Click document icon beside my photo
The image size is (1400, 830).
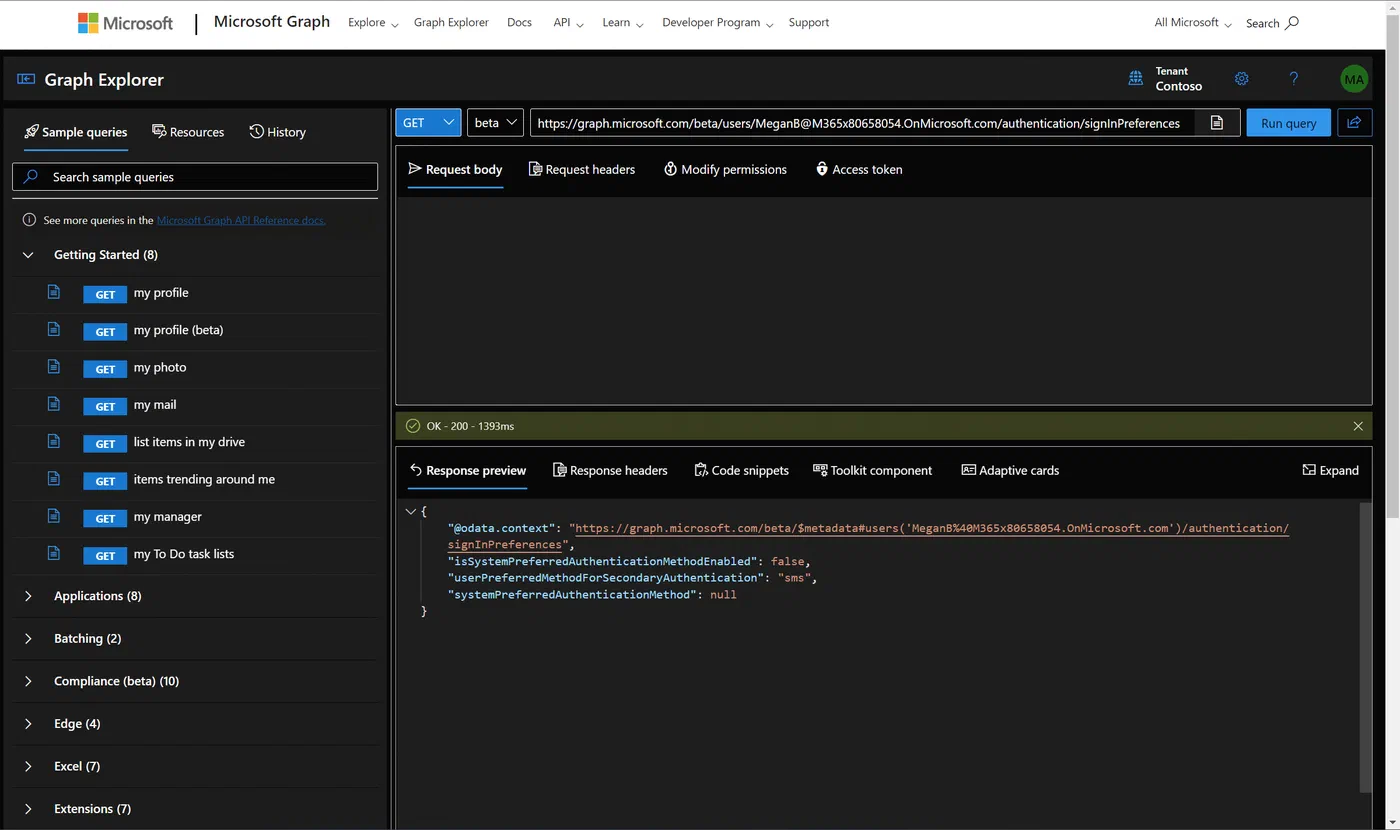click(54, 366)
